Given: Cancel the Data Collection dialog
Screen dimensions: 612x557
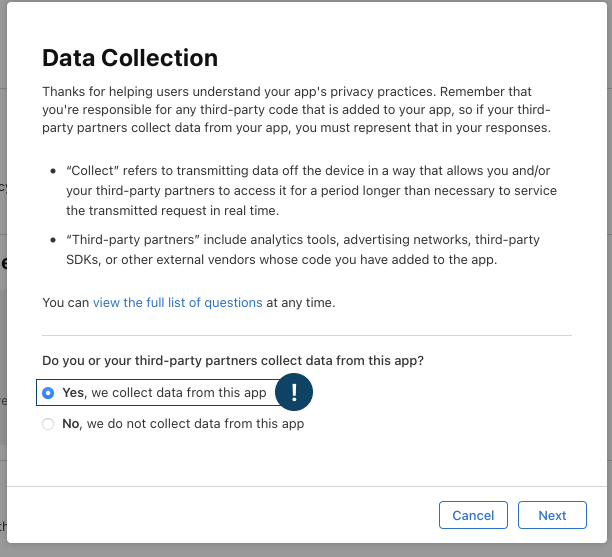Looking at the screenshot, I should pyautogui.click(x=473, y=515).
